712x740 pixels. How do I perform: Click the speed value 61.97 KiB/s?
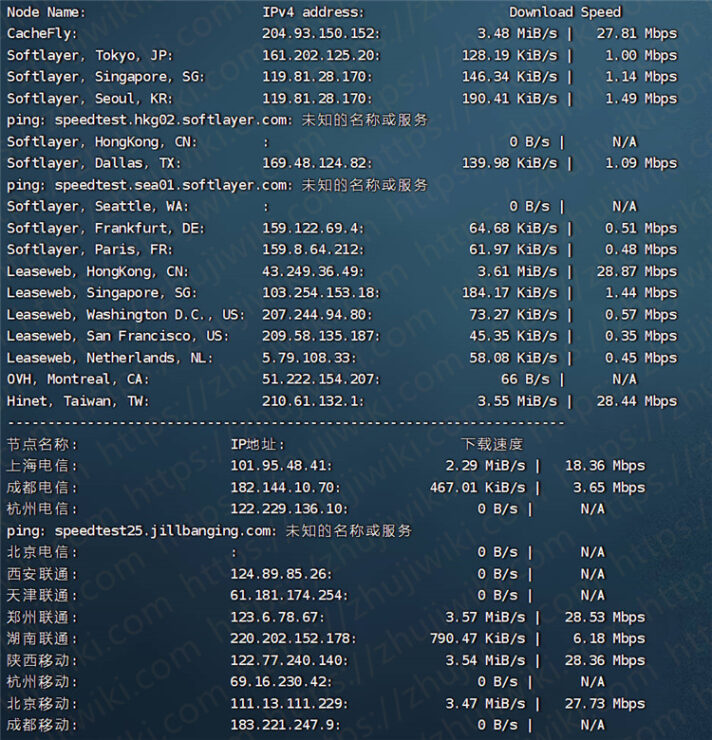point(513,250)
